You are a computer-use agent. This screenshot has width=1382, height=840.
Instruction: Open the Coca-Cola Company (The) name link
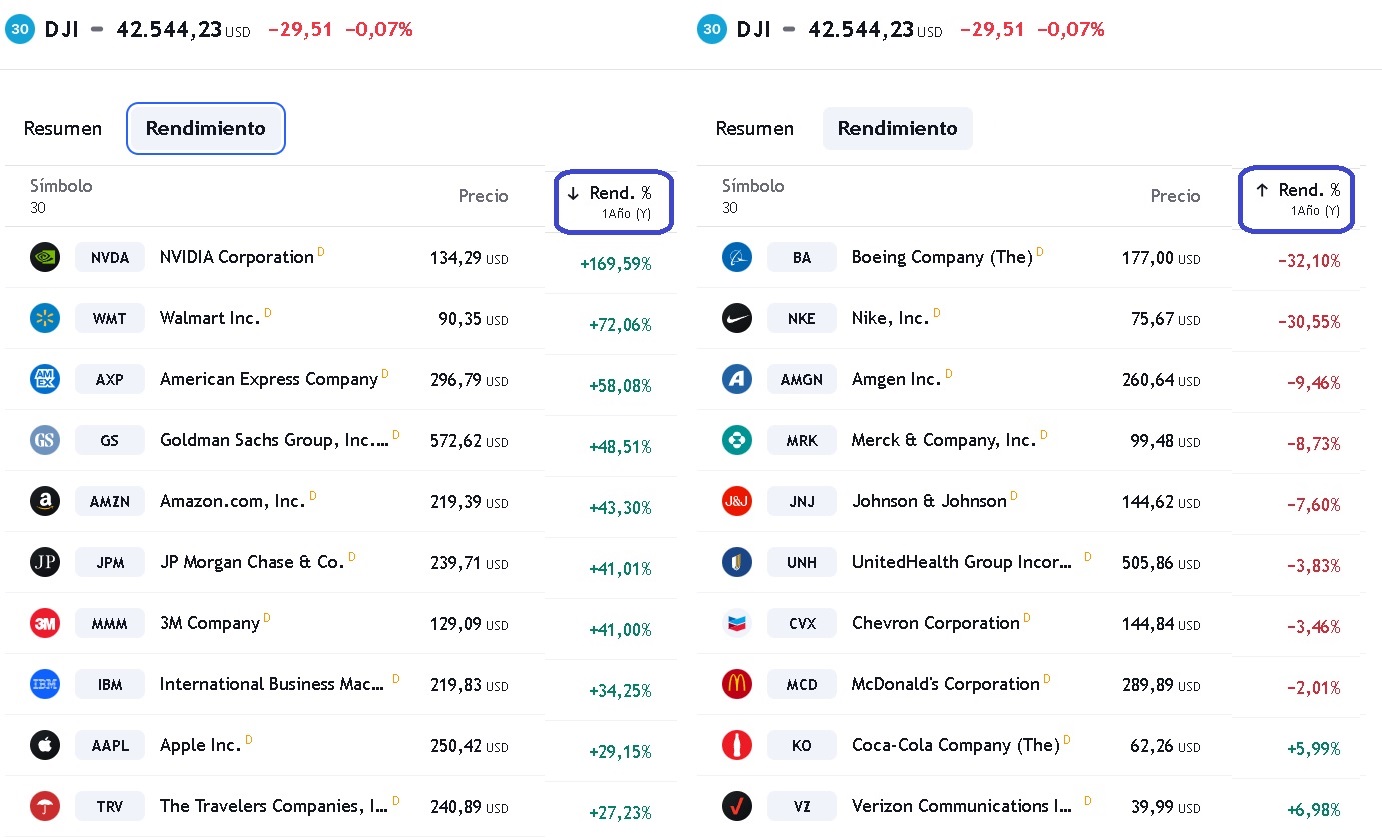955,745
